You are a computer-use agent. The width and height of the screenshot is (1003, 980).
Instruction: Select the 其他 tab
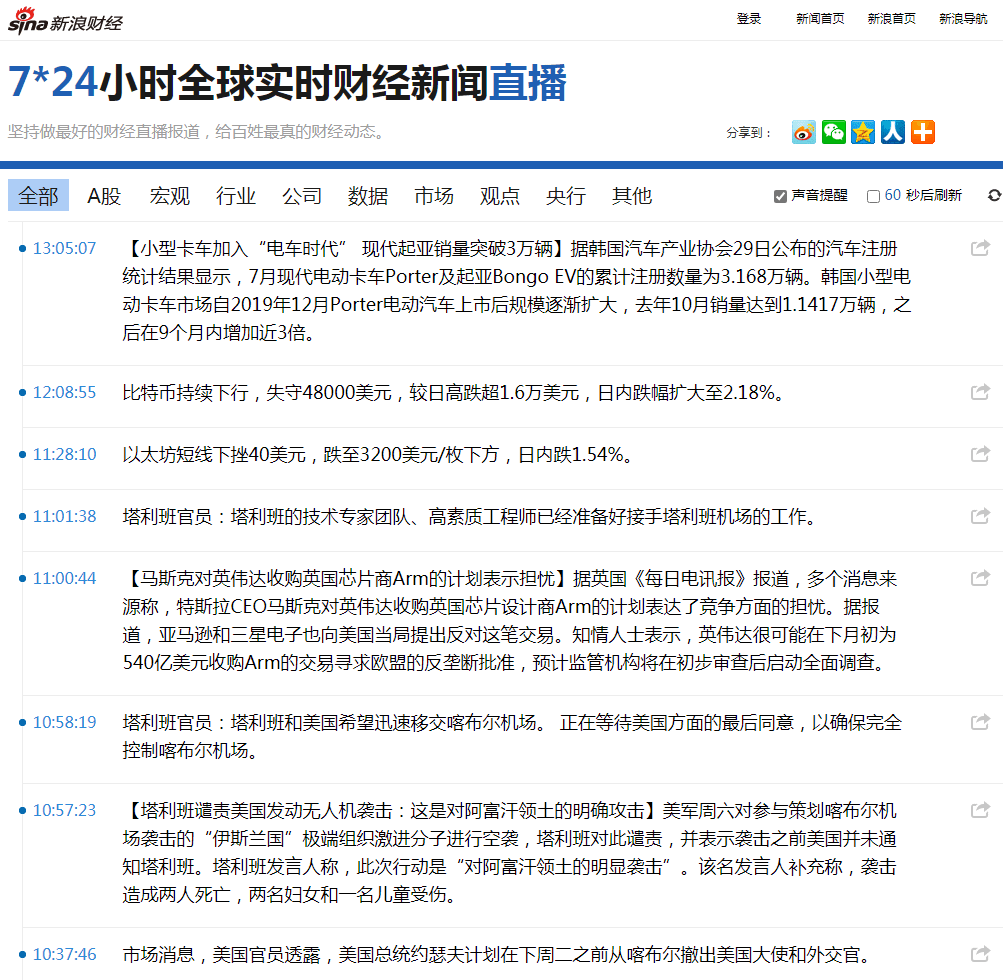point(631,195)
